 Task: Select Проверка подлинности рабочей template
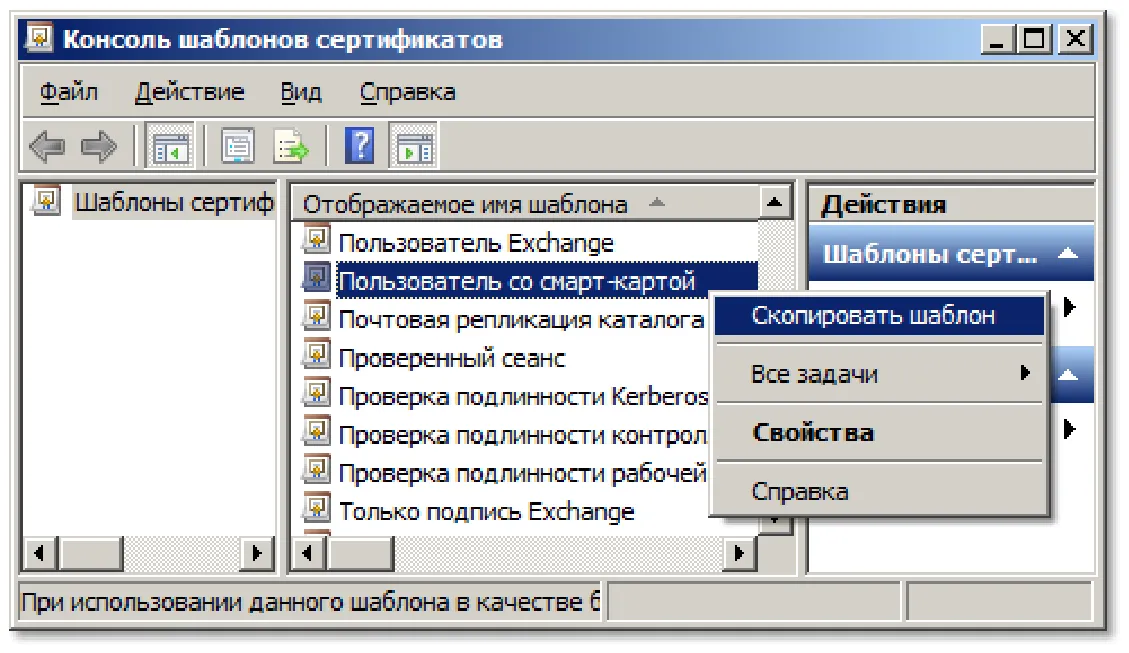point(523,473)
